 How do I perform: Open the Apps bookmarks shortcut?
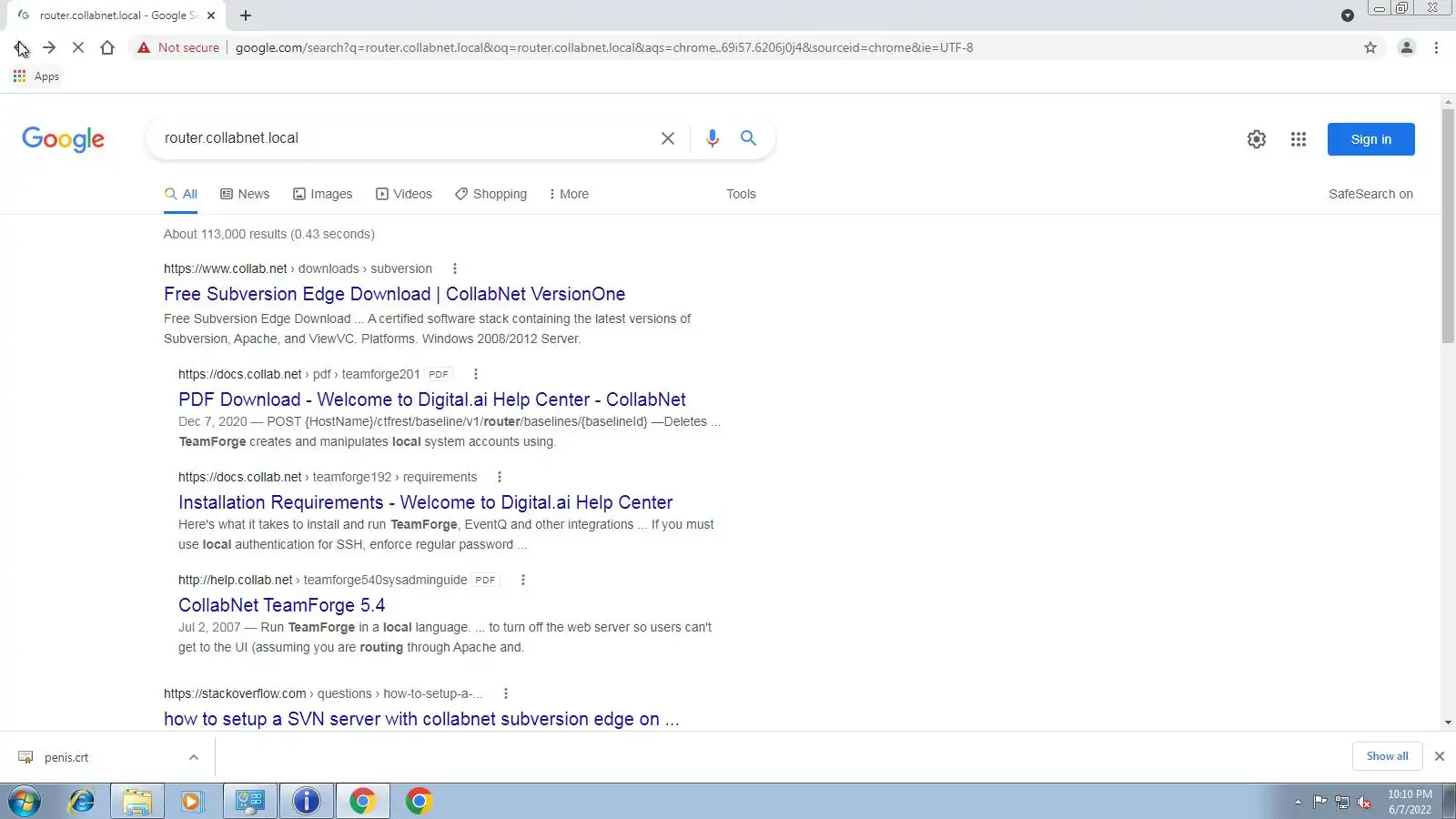[36, 76]
